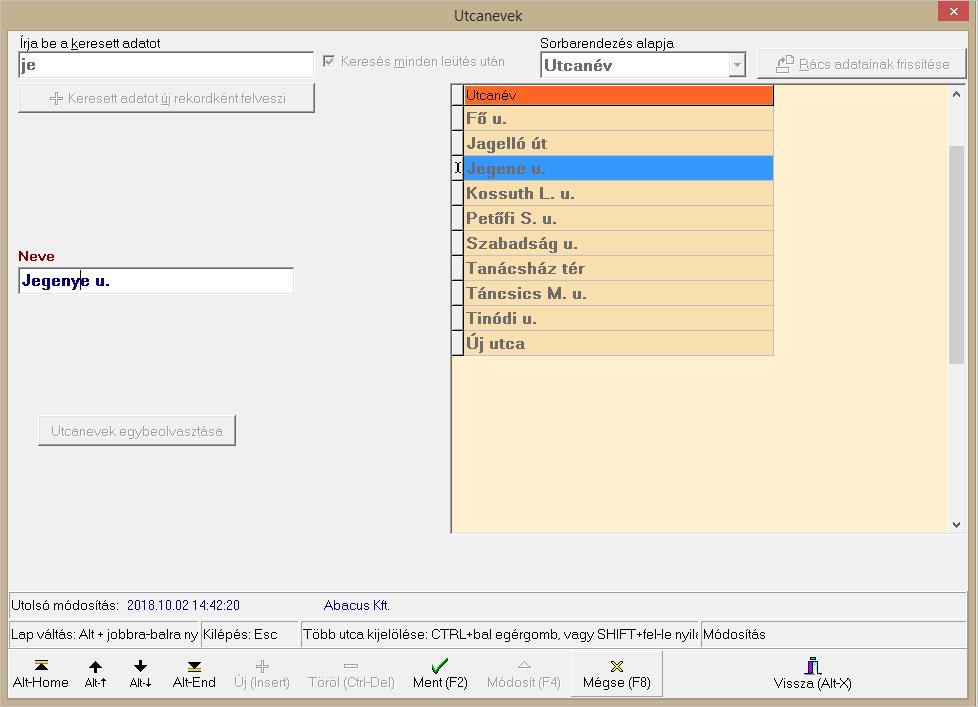Click the row selector beside 'Fő u.'

457,118
